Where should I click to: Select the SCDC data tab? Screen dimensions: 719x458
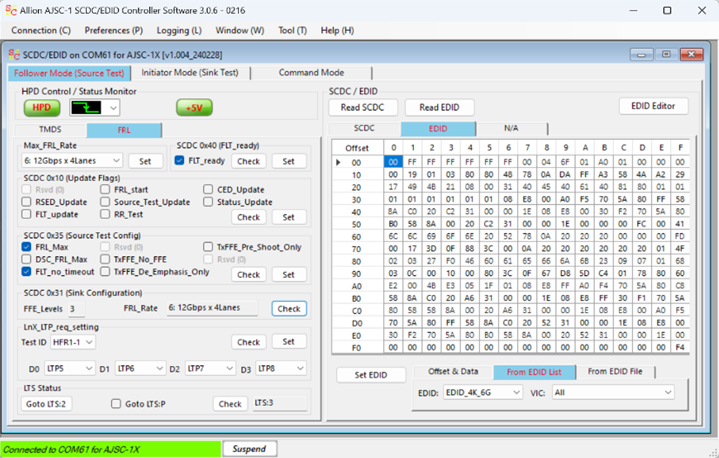click(x=364, y=128)
